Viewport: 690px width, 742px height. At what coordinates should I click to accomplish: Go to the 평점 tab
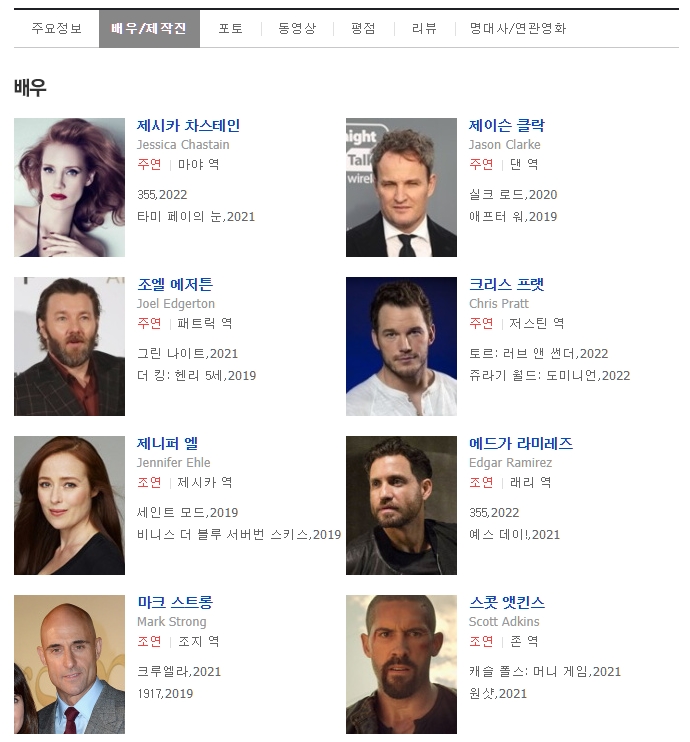coord(363,28)
